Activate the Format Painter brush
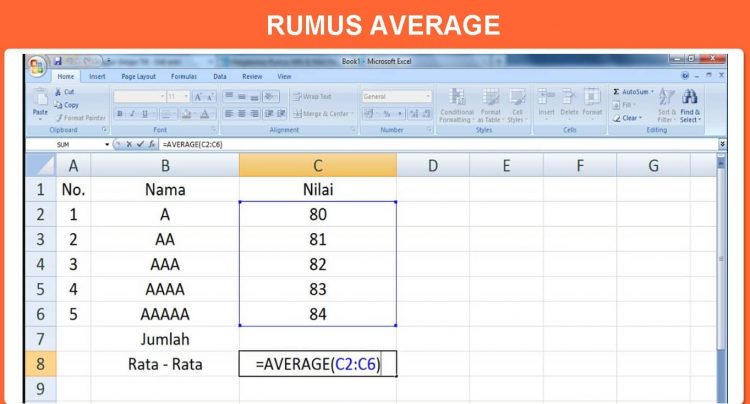 pyautogui.click(x=80, y=118)
